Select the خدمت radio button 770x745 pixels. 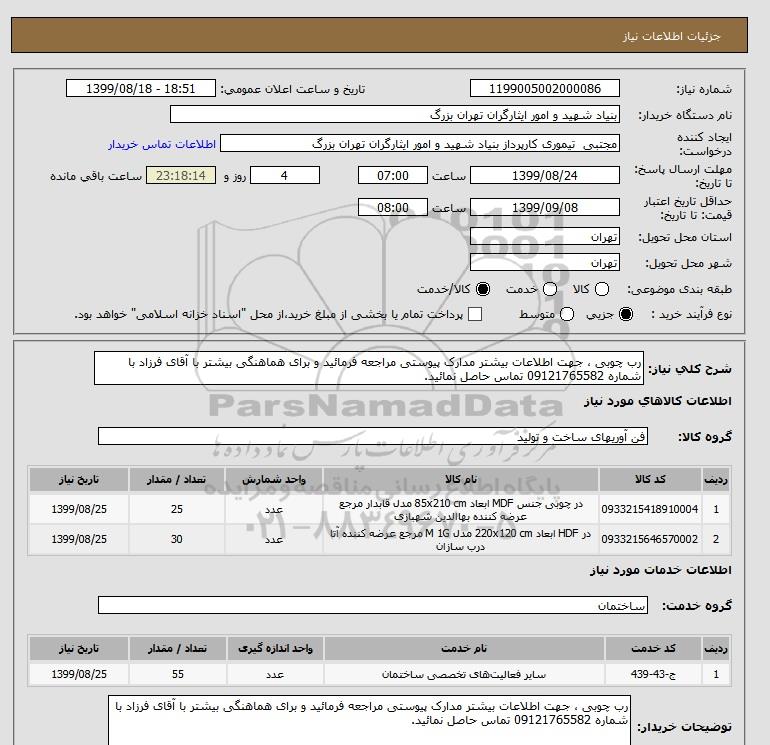tap(550, 289)
